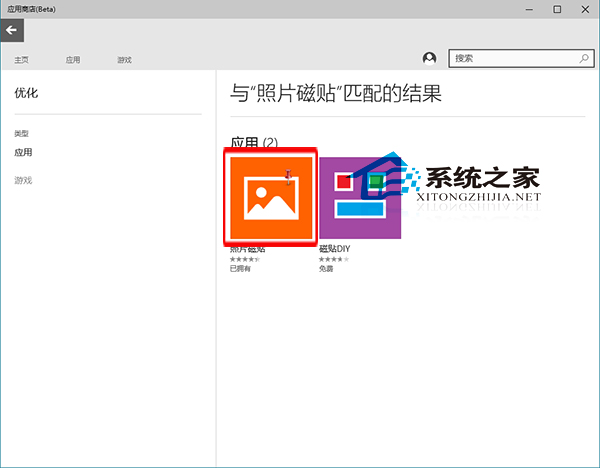Go back with the arrow button
The image size is (600, 468).
click(x=12, y=30)
